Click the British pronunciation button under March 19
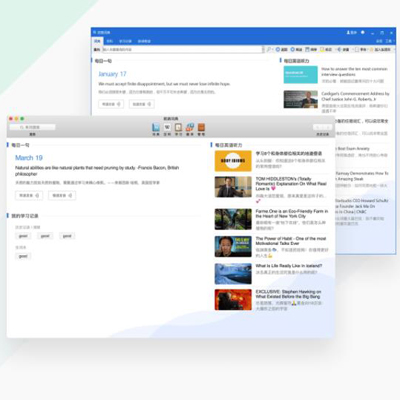 pos(29,195)
